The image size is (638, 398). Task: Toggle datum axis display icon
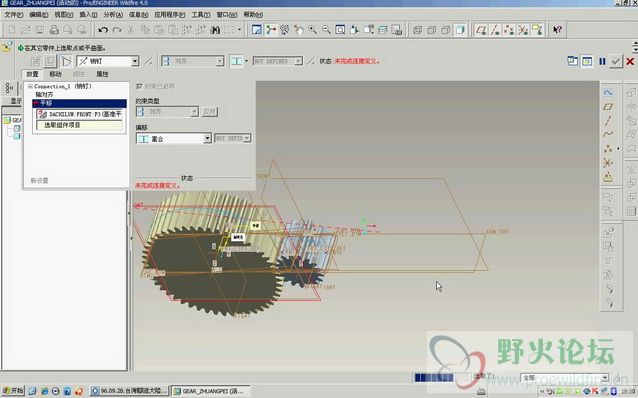(495, 30)
